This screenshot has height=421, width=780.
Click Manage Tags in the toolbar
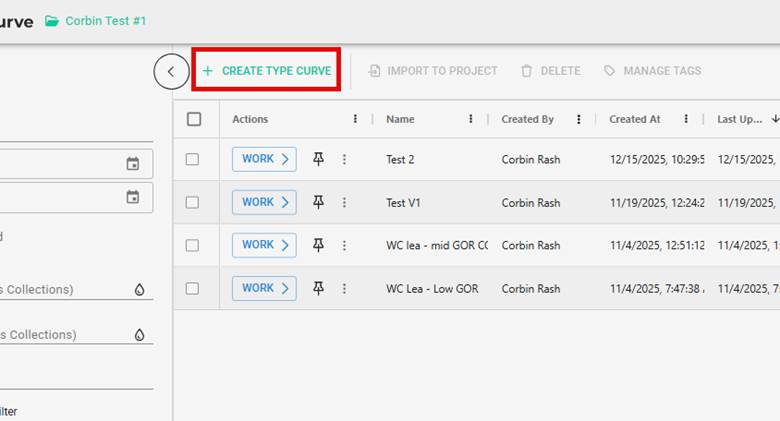652,71
